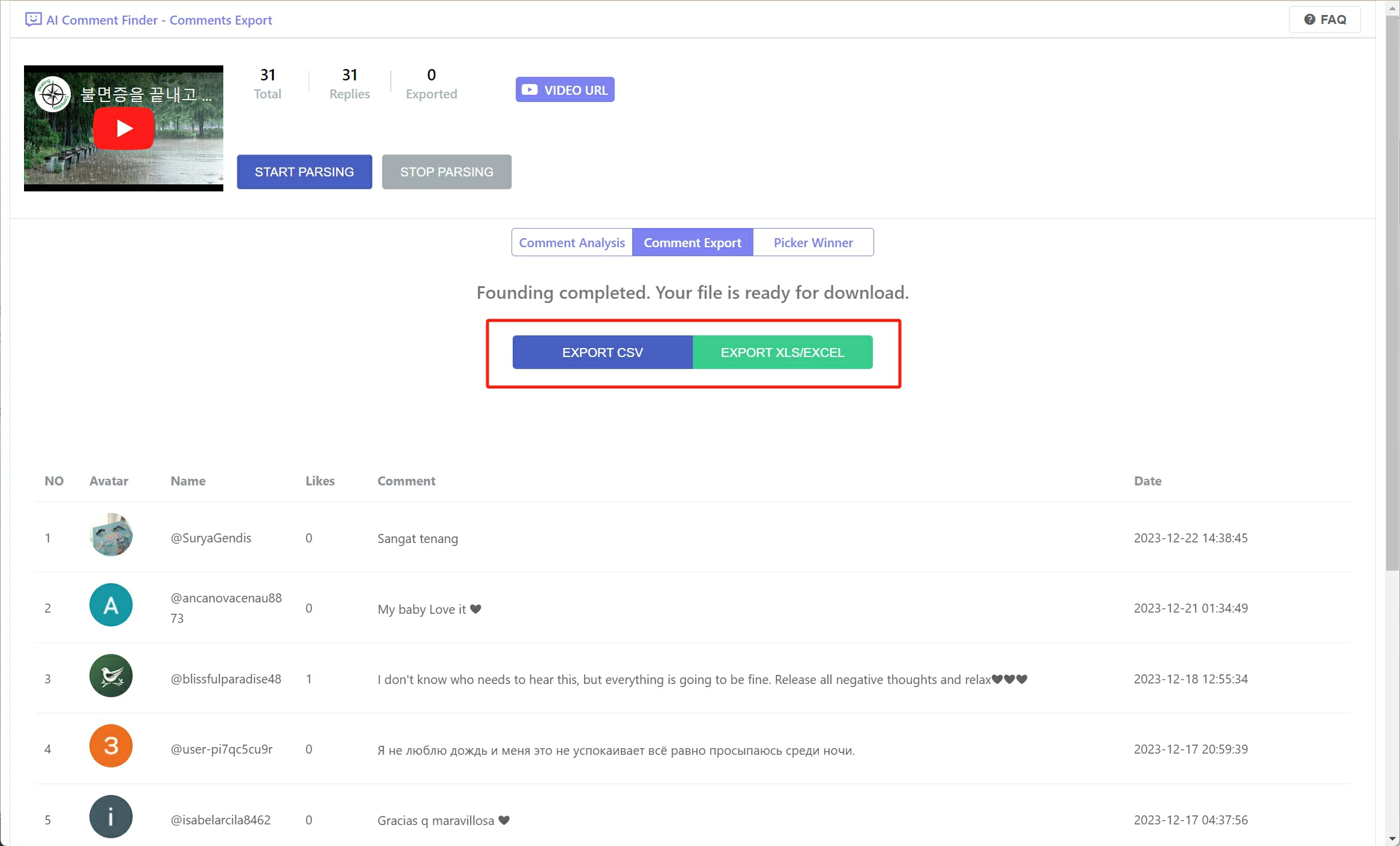This screenshot has height=846, width=1400.
Task: Click the Replies count number
Action: coord(348,74)
